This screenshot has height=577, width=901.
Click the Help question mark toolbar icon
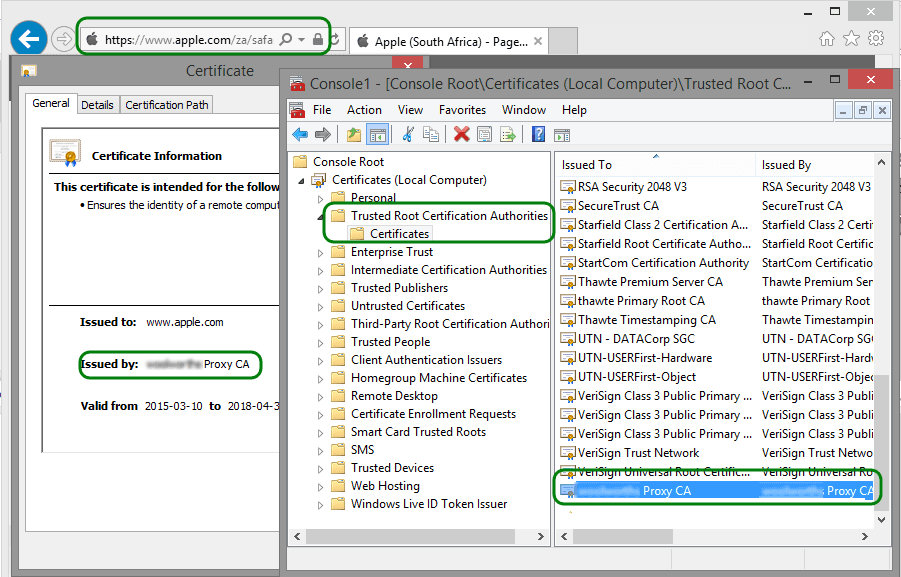click(538, 134)
